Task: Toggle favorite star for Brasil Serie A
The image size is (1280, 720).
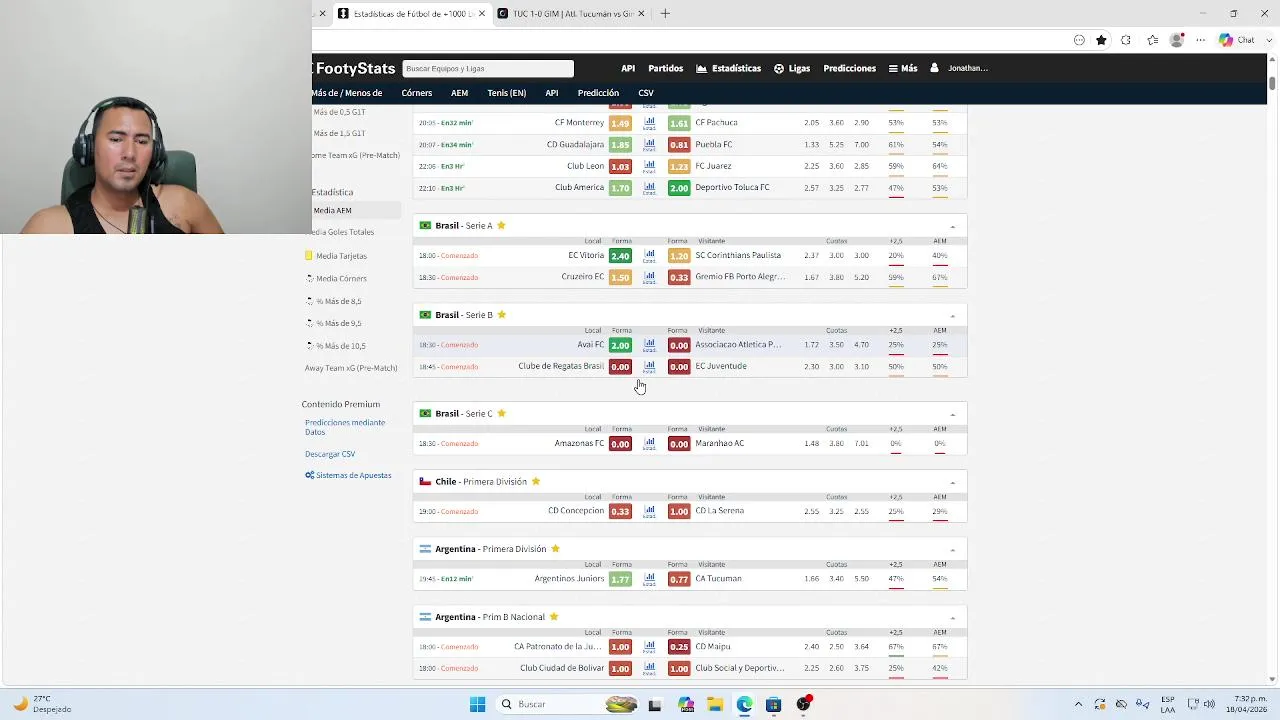Action: pos(501,225)
